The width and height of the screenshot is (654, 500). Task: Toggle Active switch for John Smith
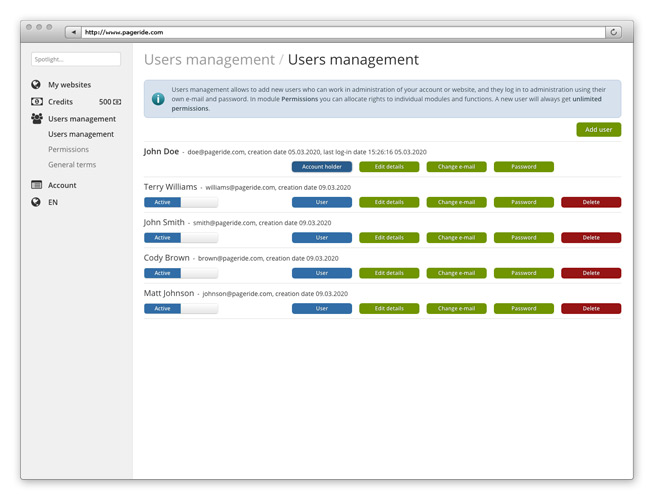180,238
